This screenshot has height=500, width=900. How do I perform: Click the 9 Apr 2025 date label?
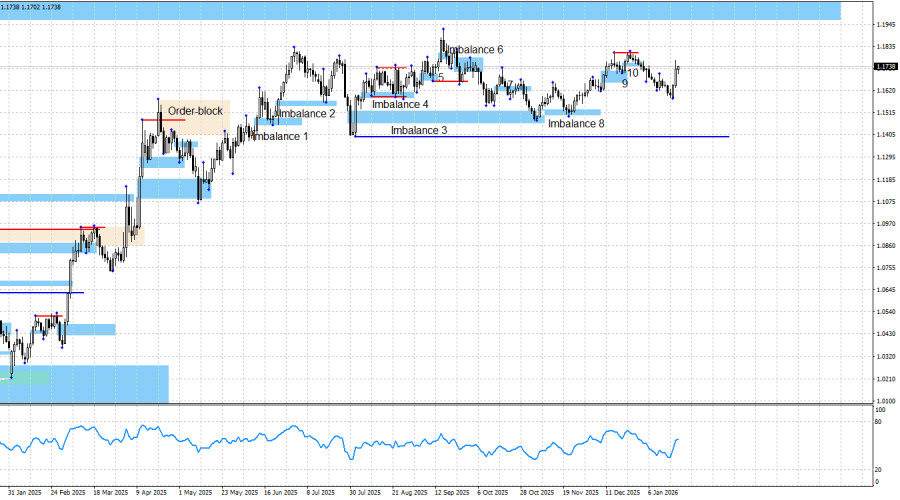pos(151,493)
